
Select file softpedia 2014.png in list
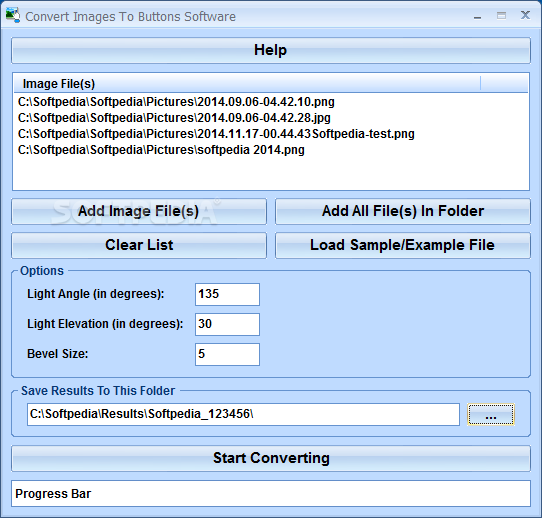tap(161, 150)
